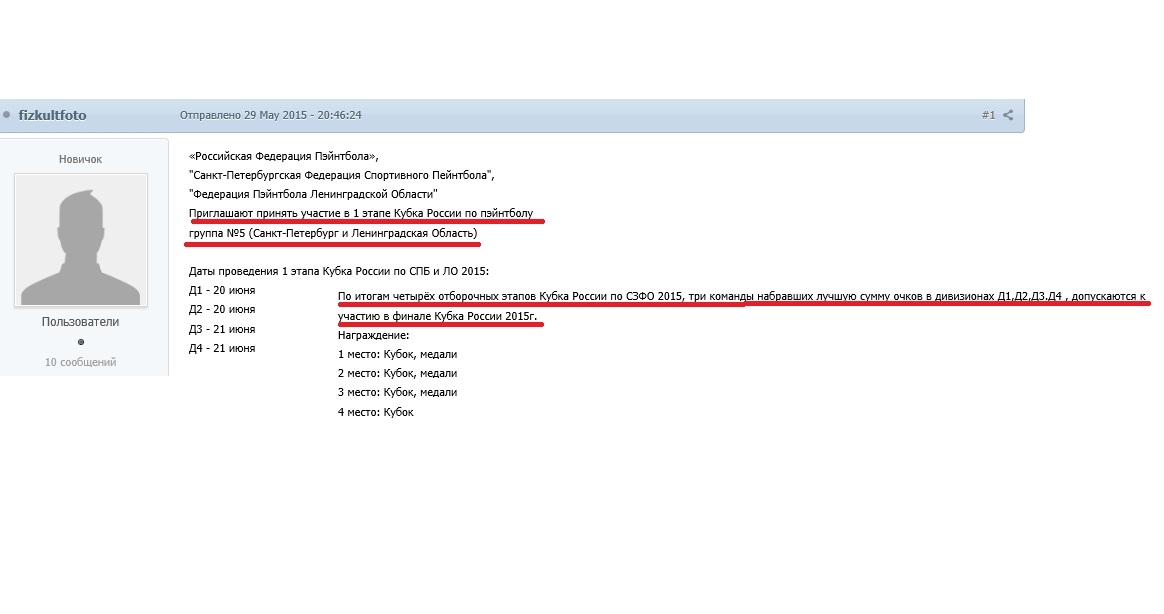
Task: Open the #1 post permalink
Action: (988, 115)
